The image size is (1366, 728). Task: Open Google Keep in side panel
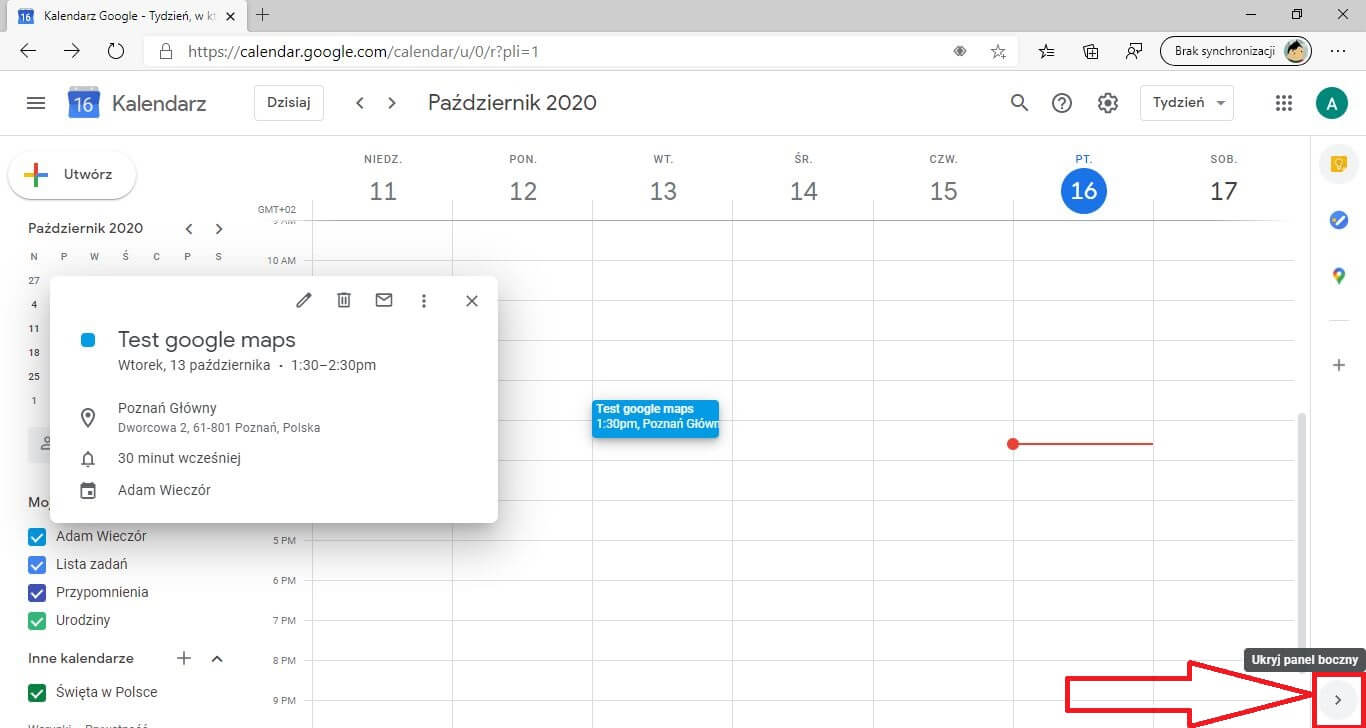click(x=1339, y=164)
